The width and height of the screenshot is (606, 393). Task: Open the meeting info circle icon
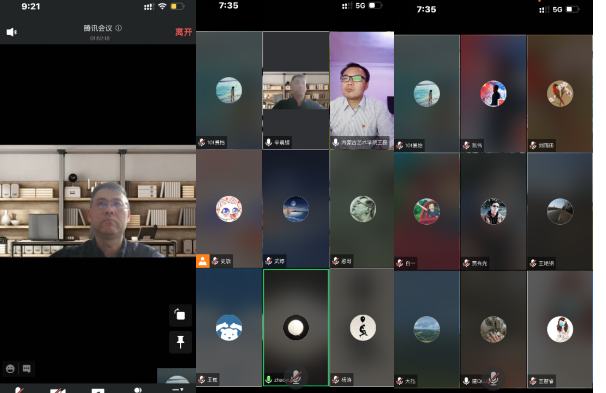pyautogui.click(x=119, y=28)
